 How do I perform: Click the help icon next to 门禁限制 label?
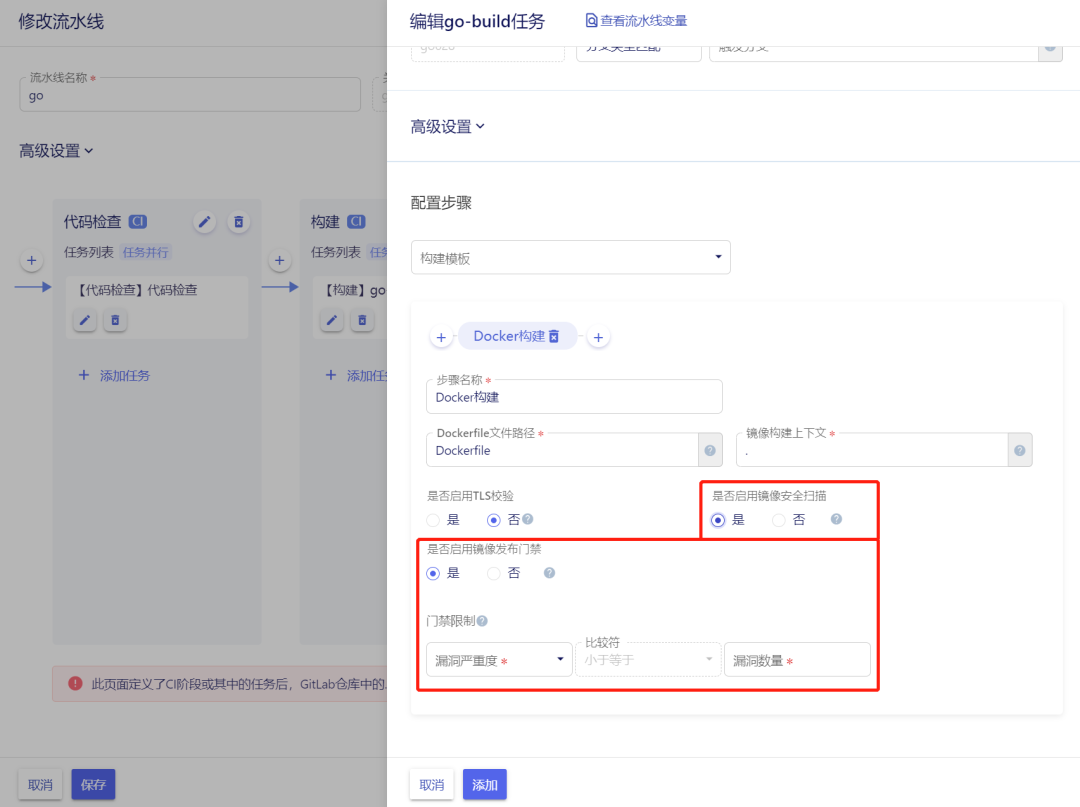pos(483,620)
